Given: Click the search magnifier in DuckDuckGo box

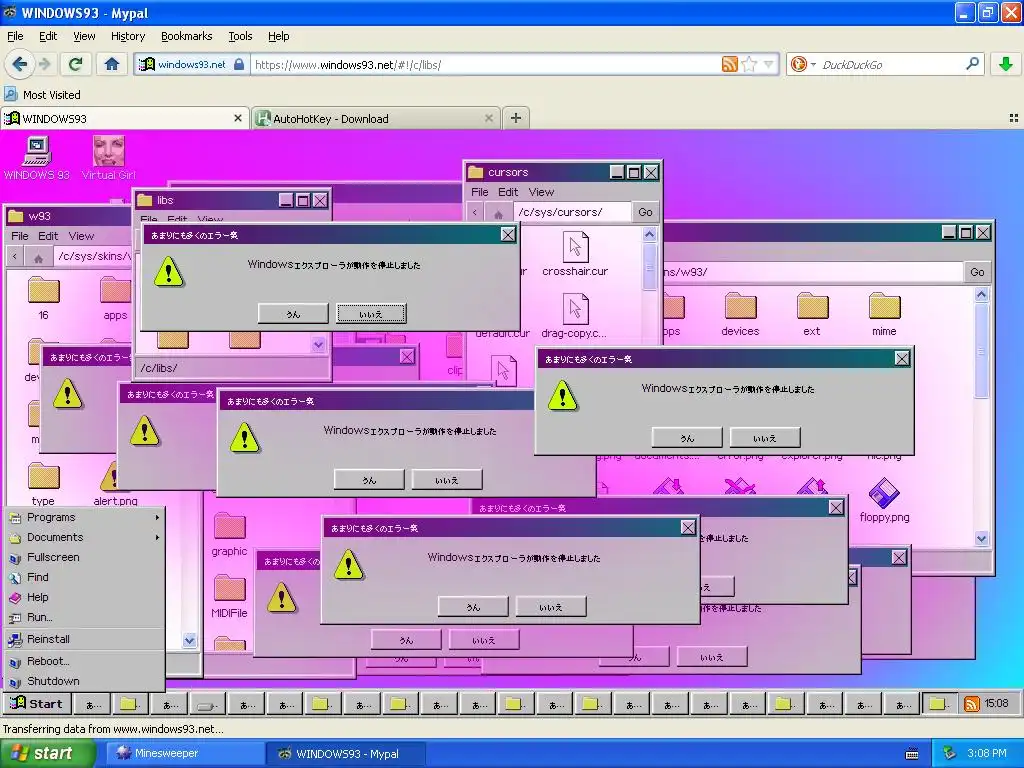Looking at the screenshot, I should pos(972,64).
